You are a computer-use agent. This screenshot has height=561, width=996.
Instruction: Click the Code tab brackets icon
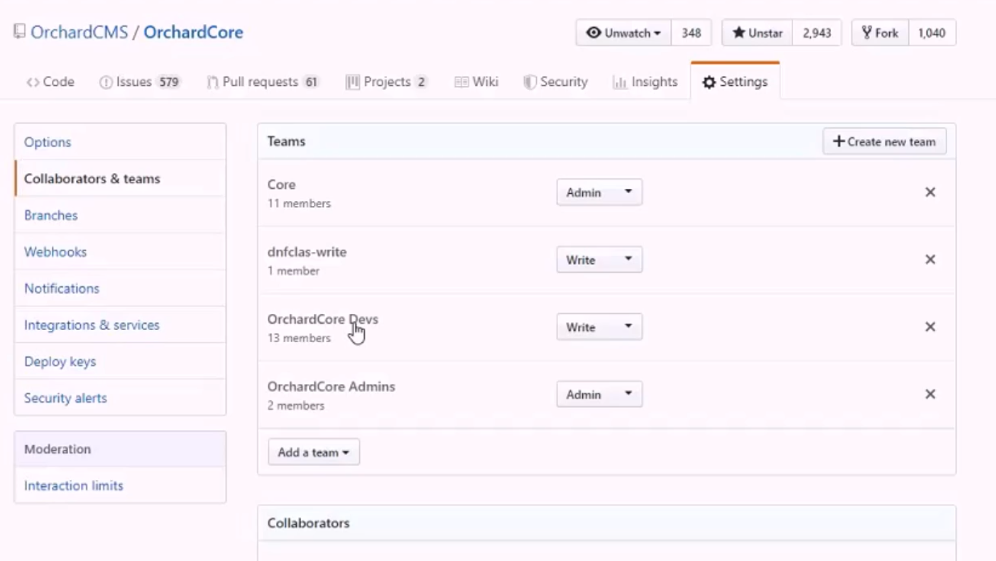(32, 82)
